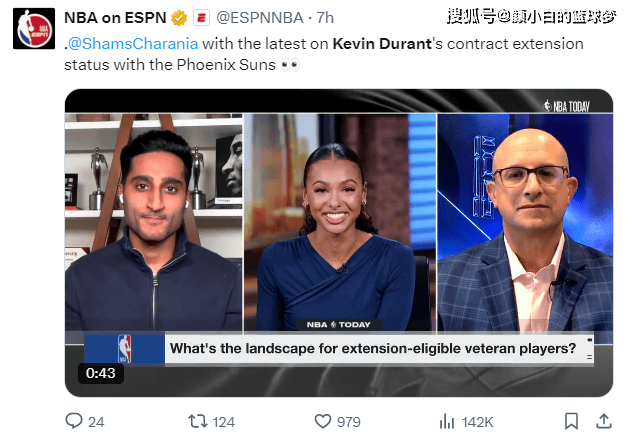Viewport: 631px width, 445px height.
Task: Click the video caption about extension-eligible veterans
Action: tap(373, 348)
